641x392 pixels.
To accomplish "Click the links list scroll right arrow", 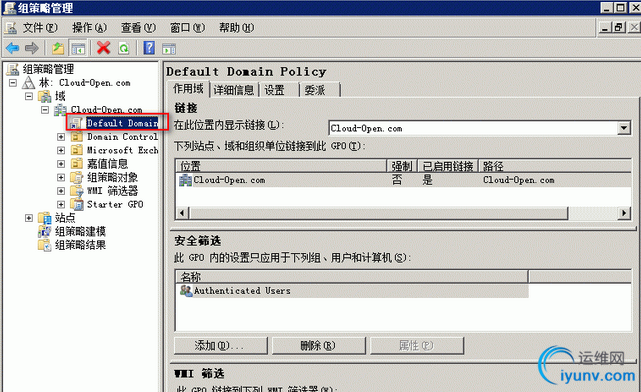I will point(624,213).
